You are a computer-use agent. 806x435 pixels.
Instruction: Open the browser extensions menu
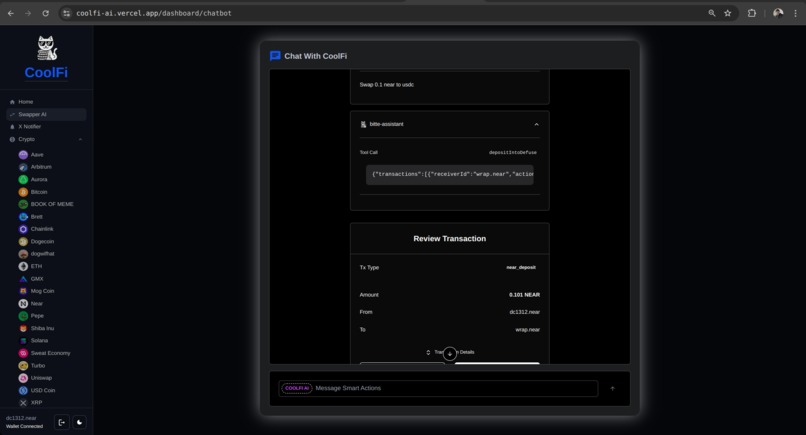[752, 13]
